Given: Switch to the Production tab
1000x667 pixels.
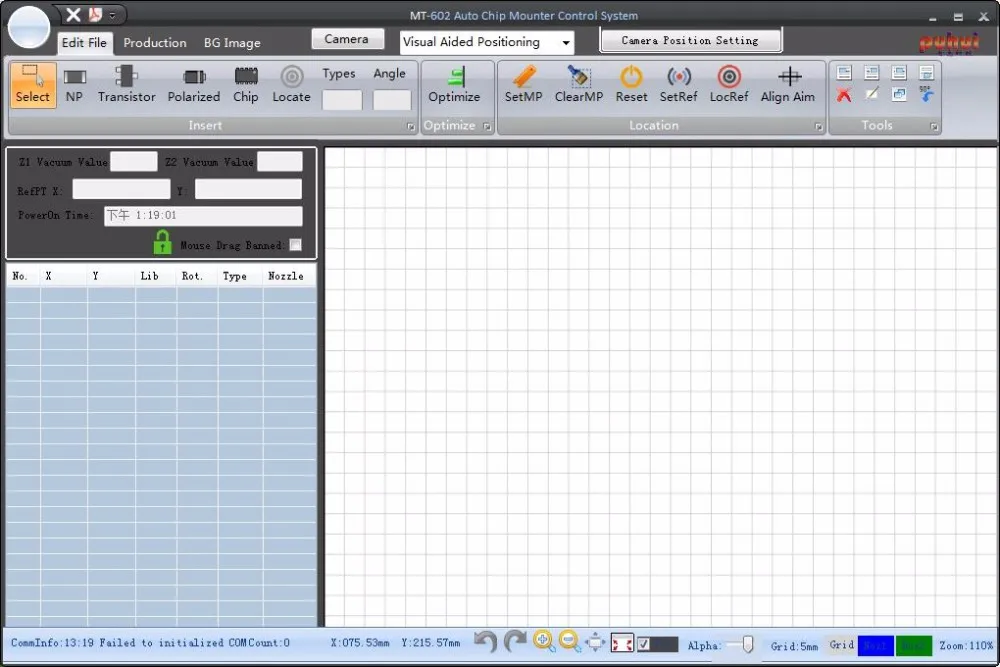Looking at the screenshot, I should click(155, 43).
